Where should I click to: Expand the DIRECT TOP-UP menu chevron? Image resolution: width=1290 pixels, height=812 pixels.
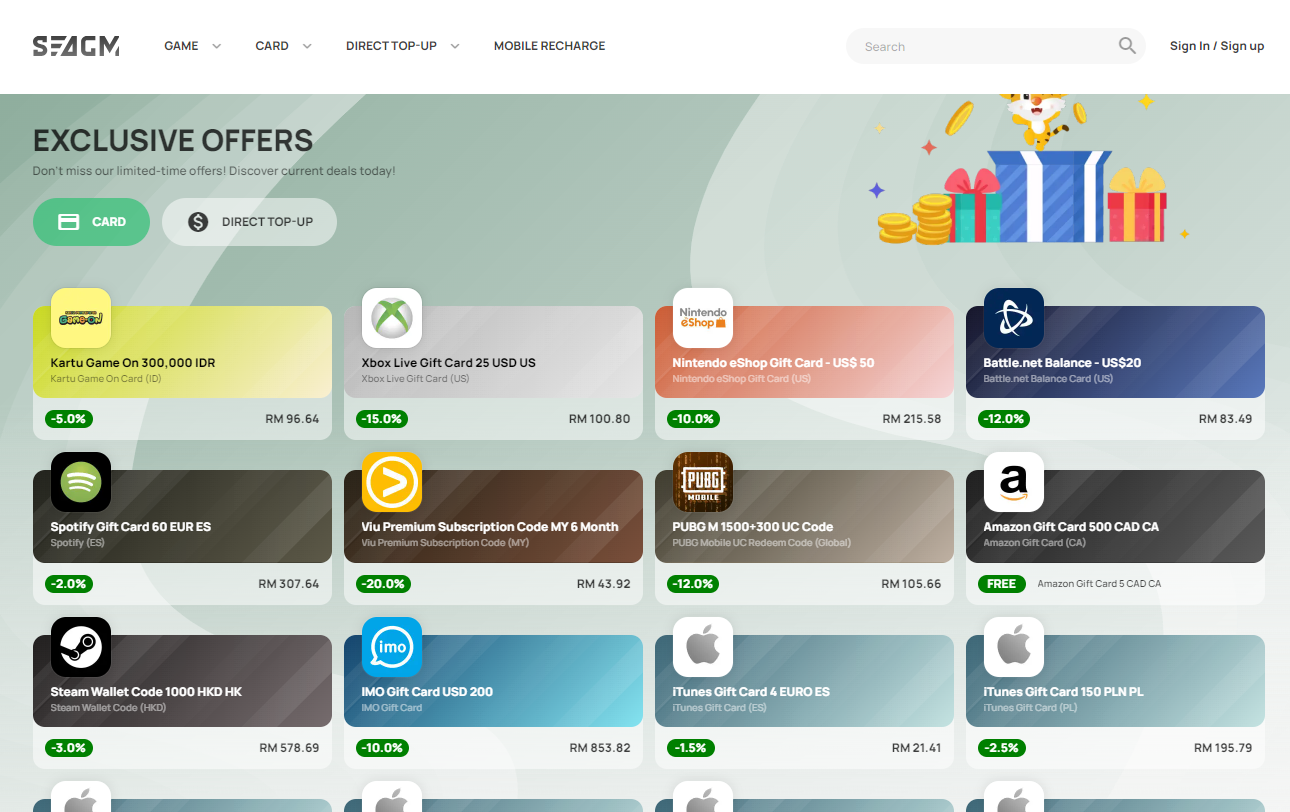[455, 46]
